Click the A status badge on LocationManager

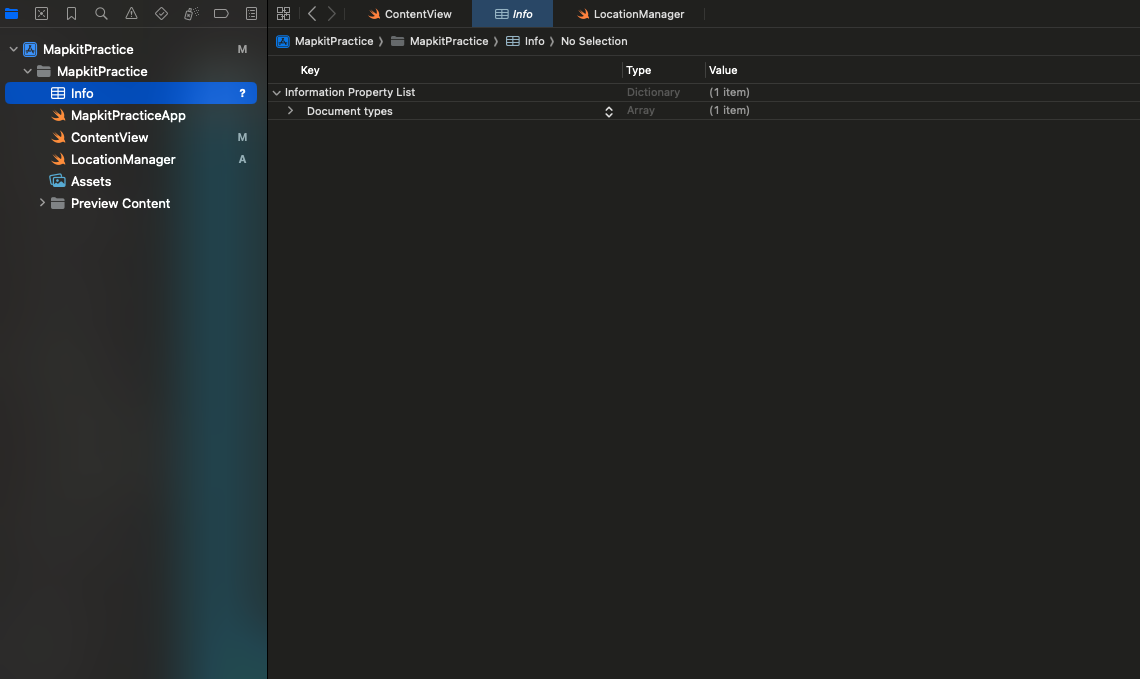point(242,159)
